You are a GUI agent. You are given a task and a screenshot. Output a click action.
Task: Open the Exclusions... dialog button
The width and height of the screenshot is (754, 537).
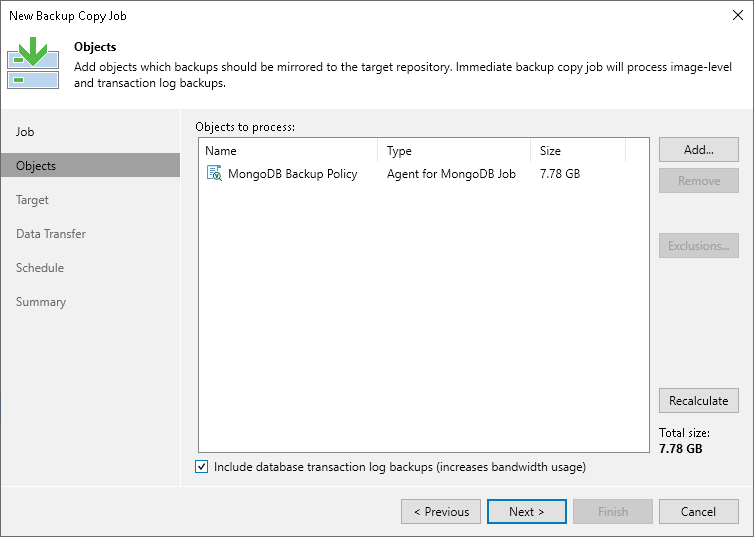click(x=699, y=246)
